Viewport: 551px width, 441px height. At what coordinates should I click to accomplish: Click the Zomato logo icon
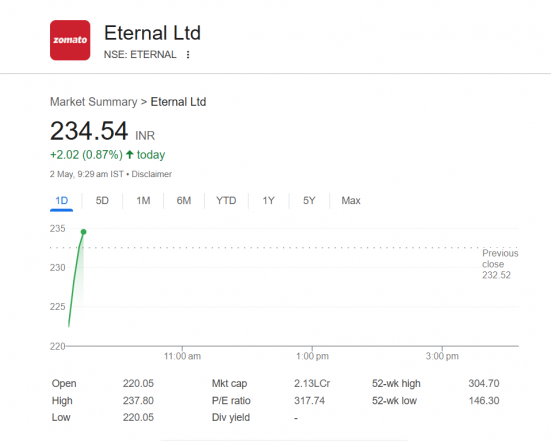point(70,40)
